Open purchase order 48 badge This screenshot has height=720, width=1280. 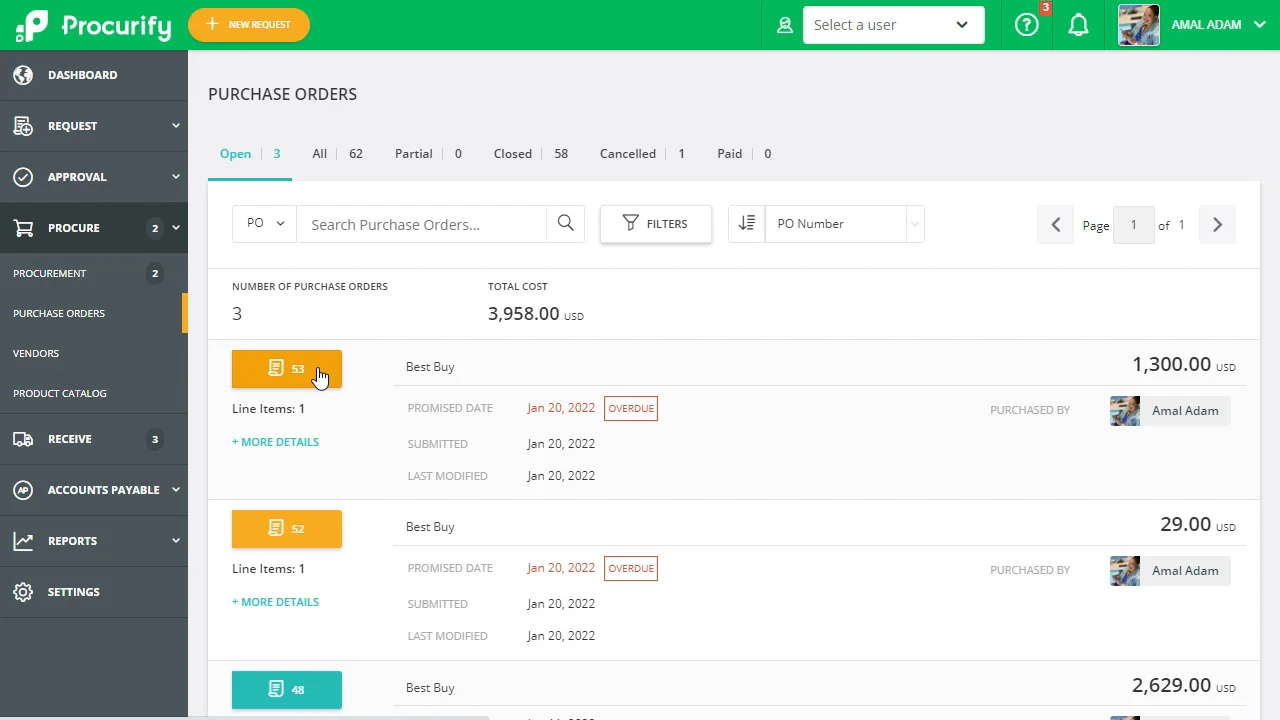click(287, 690)
